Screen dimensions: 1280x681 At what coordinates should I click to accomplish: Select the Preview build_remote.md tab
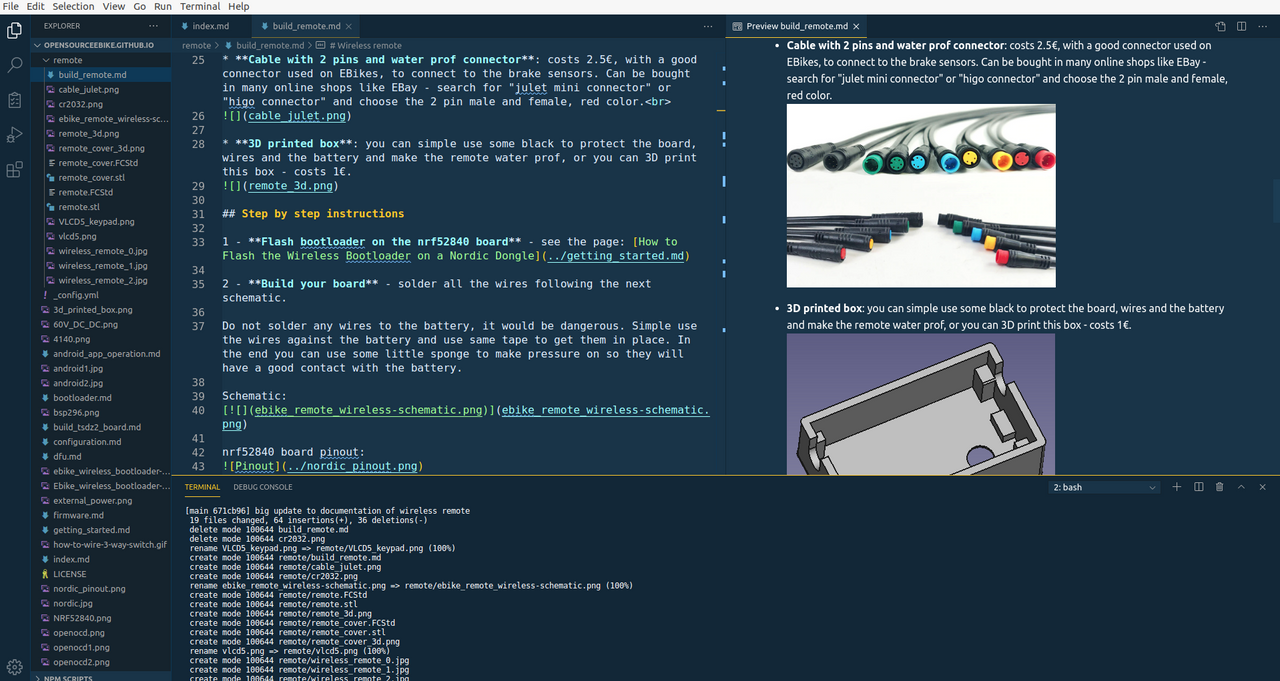pos(796,26)
